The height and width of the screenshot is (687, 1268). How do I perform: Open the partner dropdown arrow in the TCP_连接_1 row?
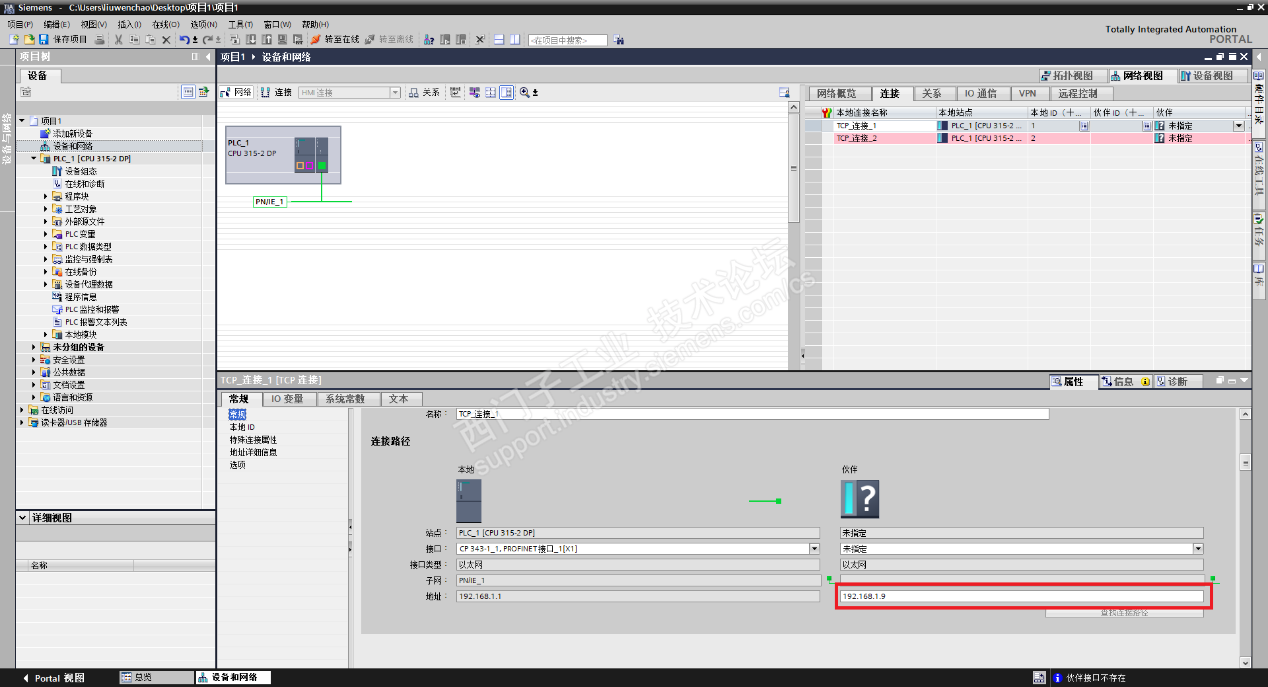click(1238, 126)
